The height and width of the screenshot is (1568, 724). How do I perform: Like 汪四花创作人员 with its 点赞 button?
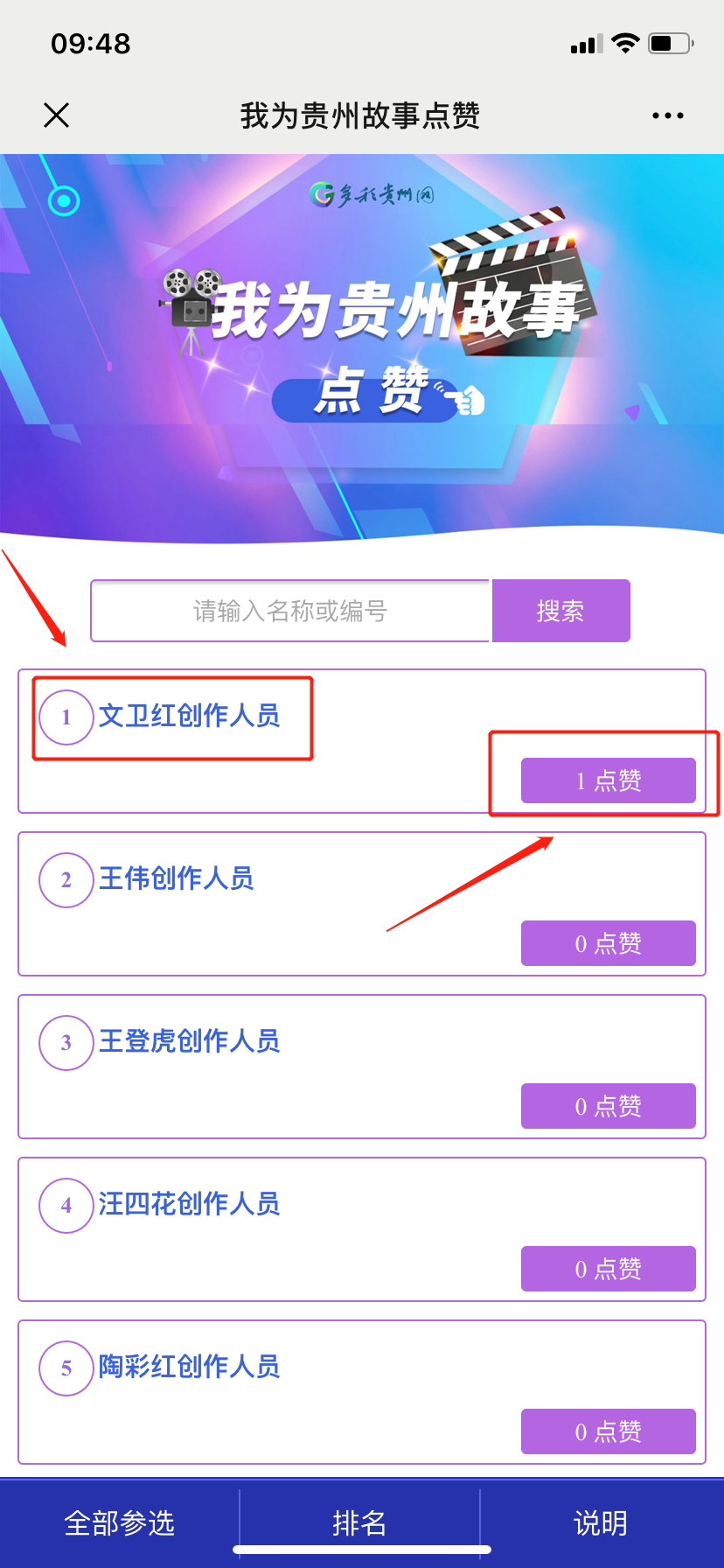(609, 1269)
